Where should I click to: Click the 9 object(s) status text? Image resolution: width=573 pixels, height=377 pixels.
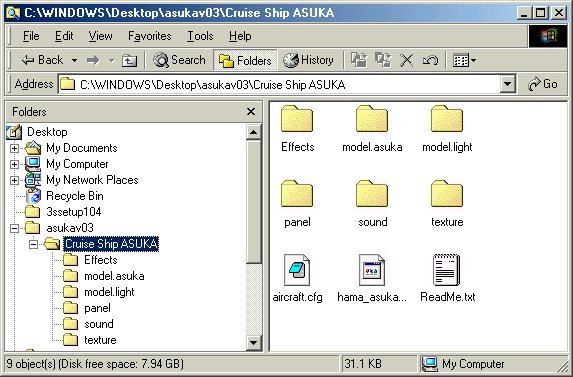click(95, 364)
